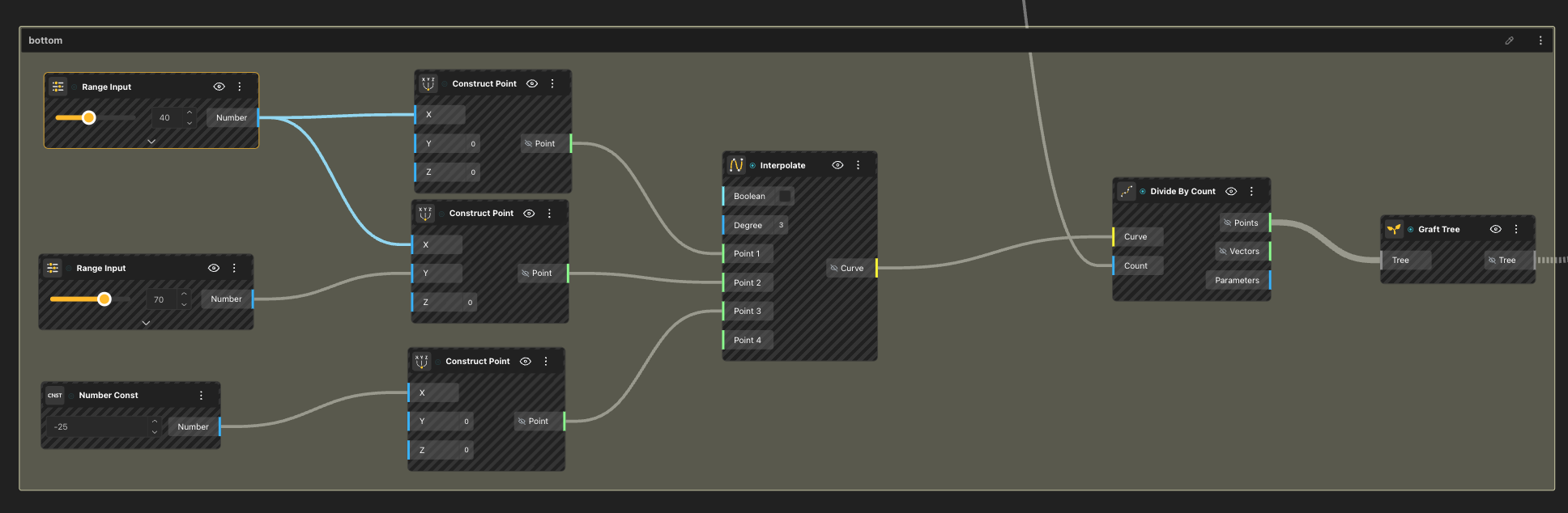Click the Divide By Count node icon
The height and width of the screenshot is (513, 1568).
[x=1126, y=192]
